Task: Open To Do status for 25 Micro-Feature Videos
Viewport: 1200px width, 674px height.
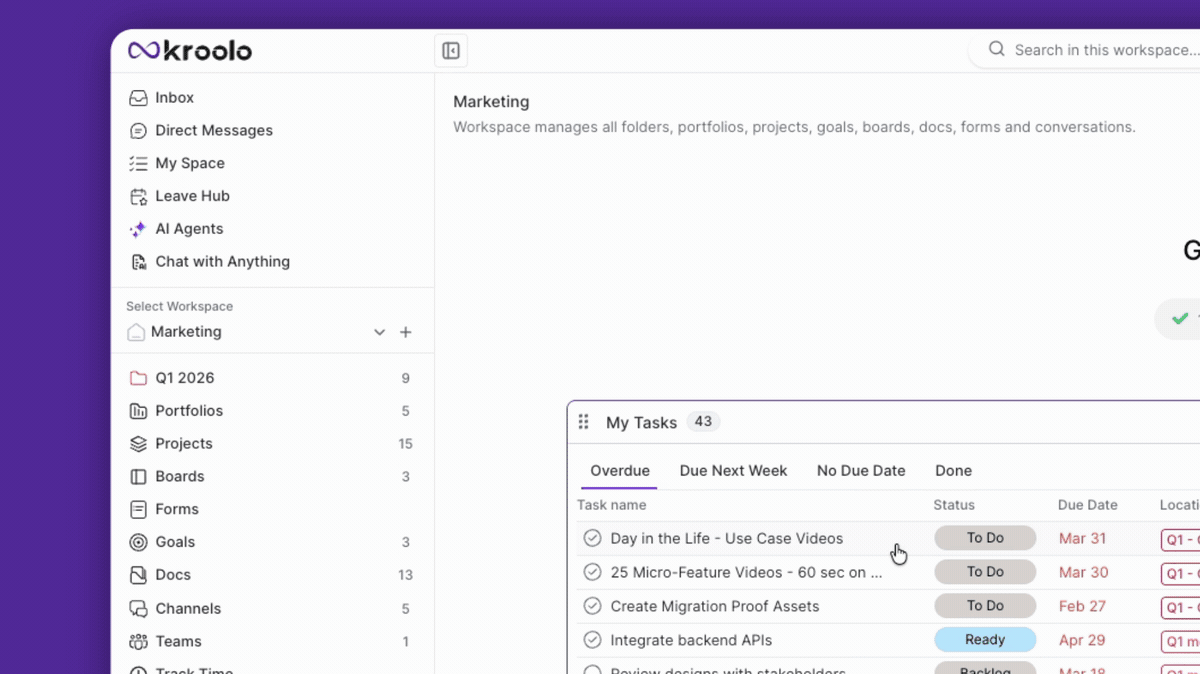Action: 985,572
